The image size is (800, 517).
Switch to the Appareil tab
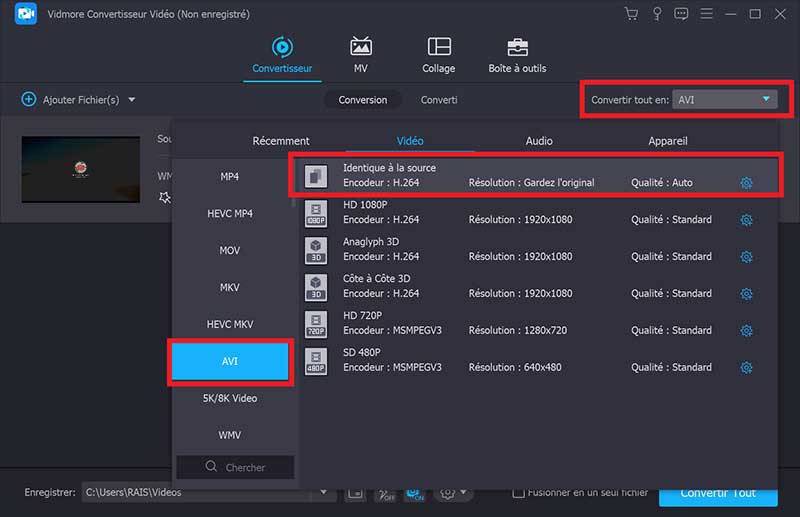[667, 141]
